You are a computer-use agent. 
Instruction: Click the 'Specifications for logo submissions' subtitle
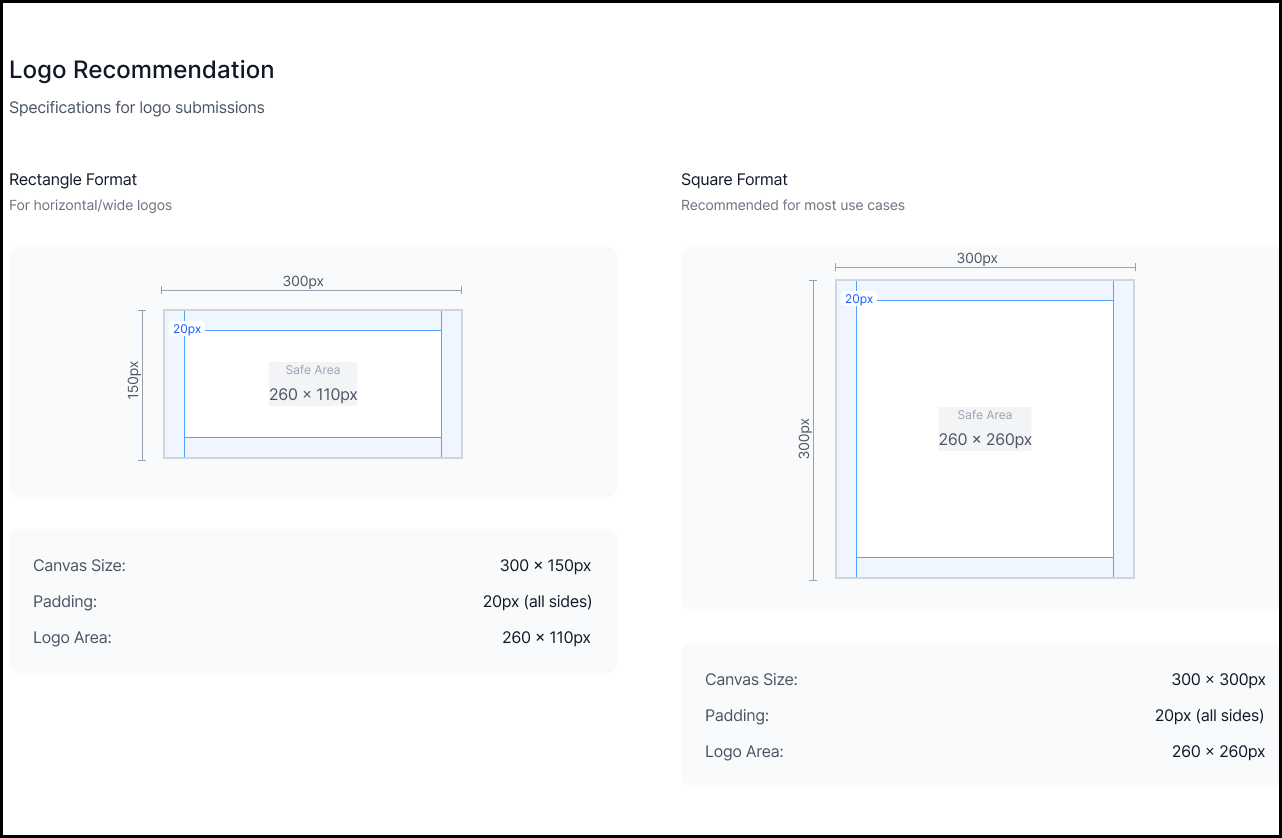(x=137, y=107)
